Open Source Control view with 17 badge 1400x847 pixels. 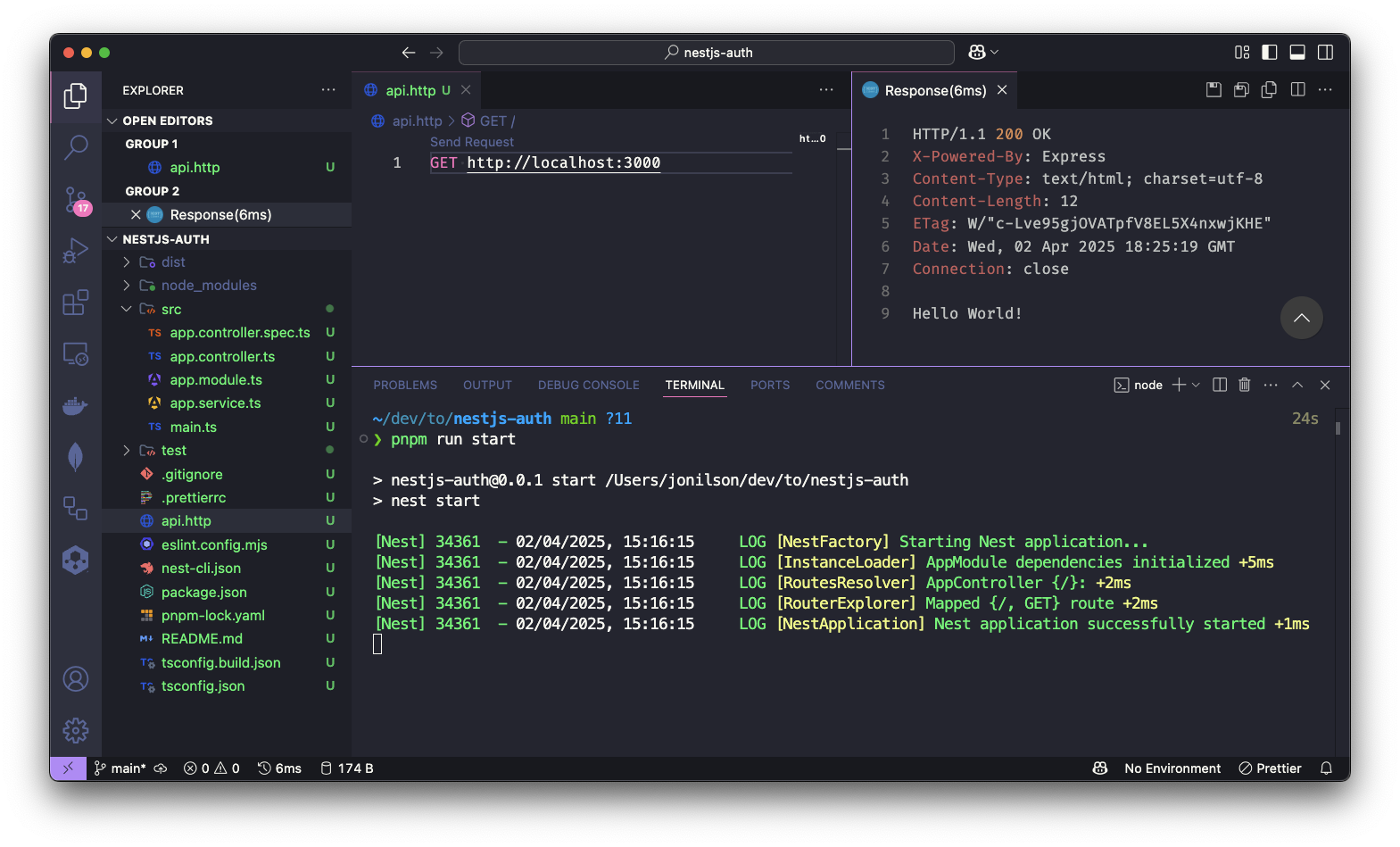(x=76, y=200)
